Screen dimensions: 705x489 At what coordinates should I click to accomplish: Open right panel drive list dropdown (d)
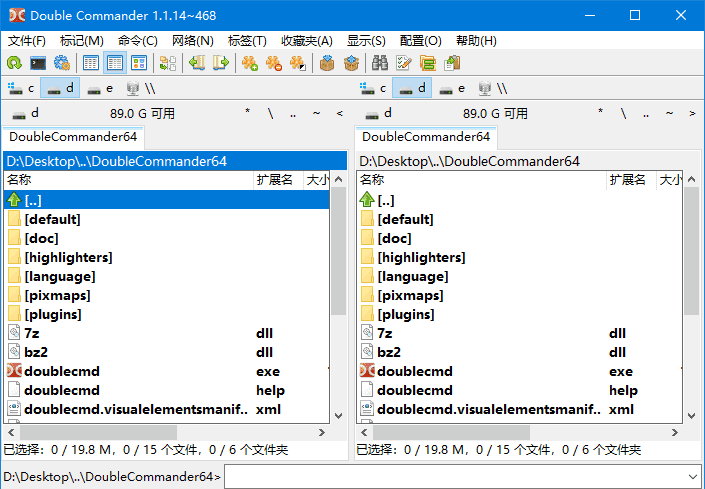pyautogui.click(x=379, y=113)
